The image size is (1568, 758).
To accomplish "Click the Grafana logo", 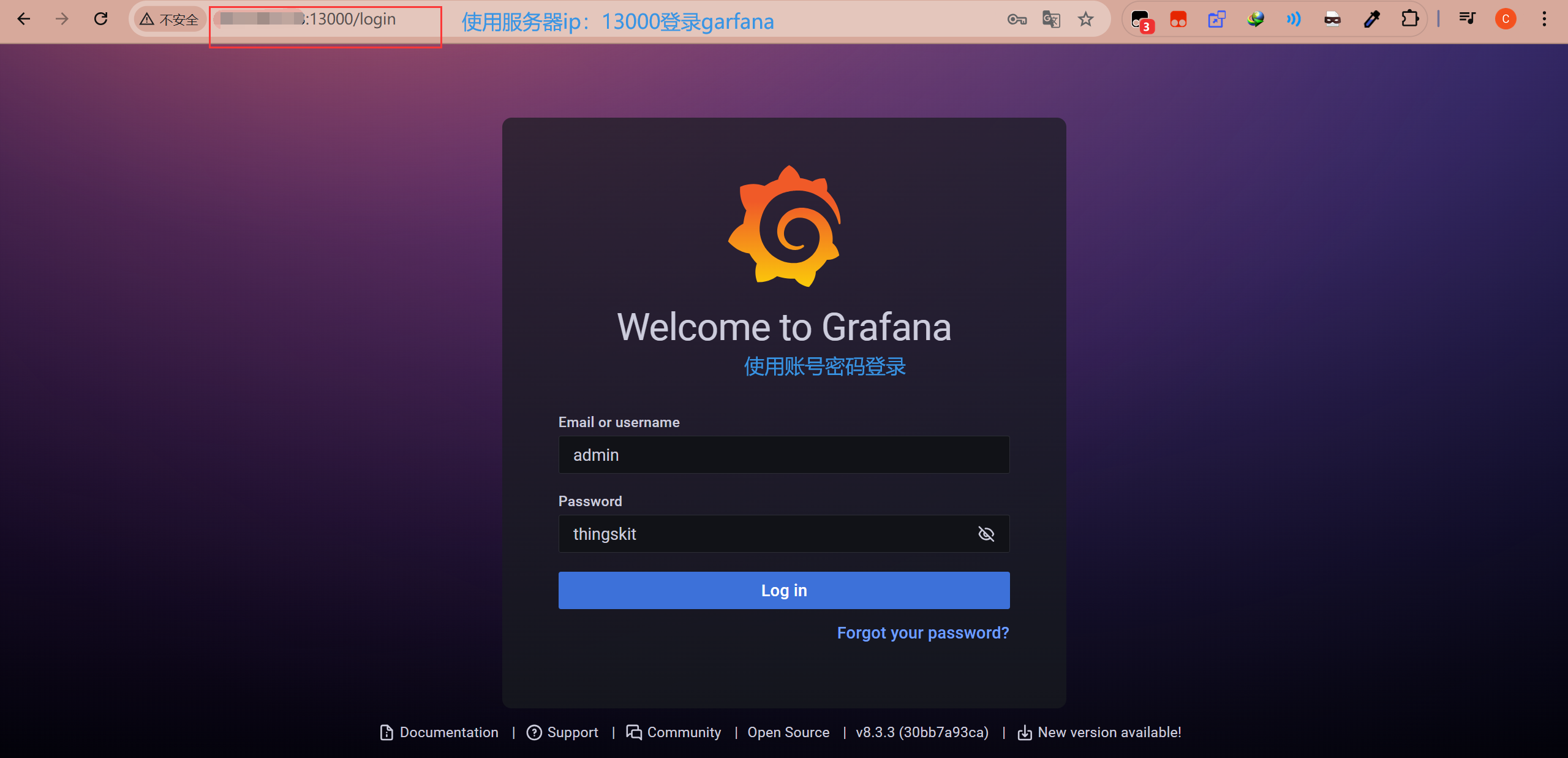I will click(784, 226).
